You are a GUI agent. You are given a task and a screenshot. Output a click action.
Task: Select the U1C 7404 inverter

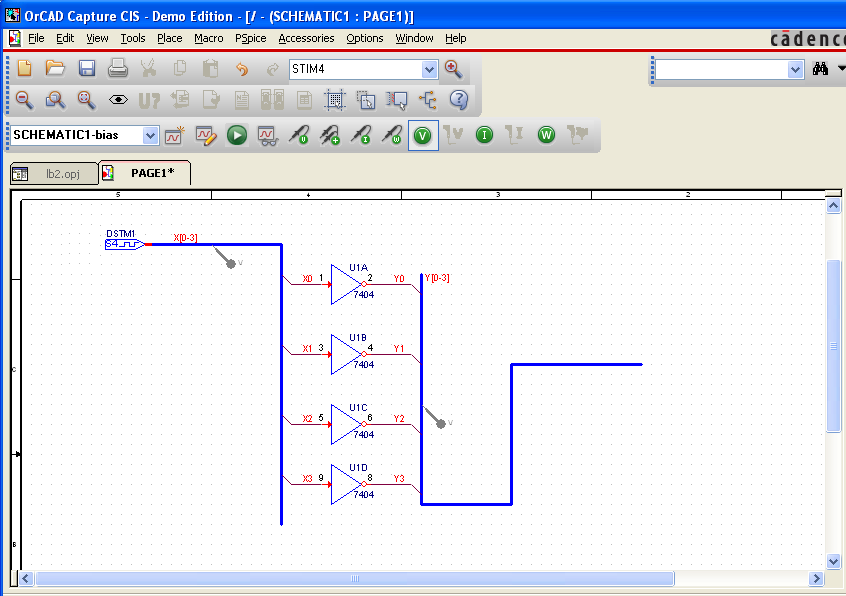point(346,424)
